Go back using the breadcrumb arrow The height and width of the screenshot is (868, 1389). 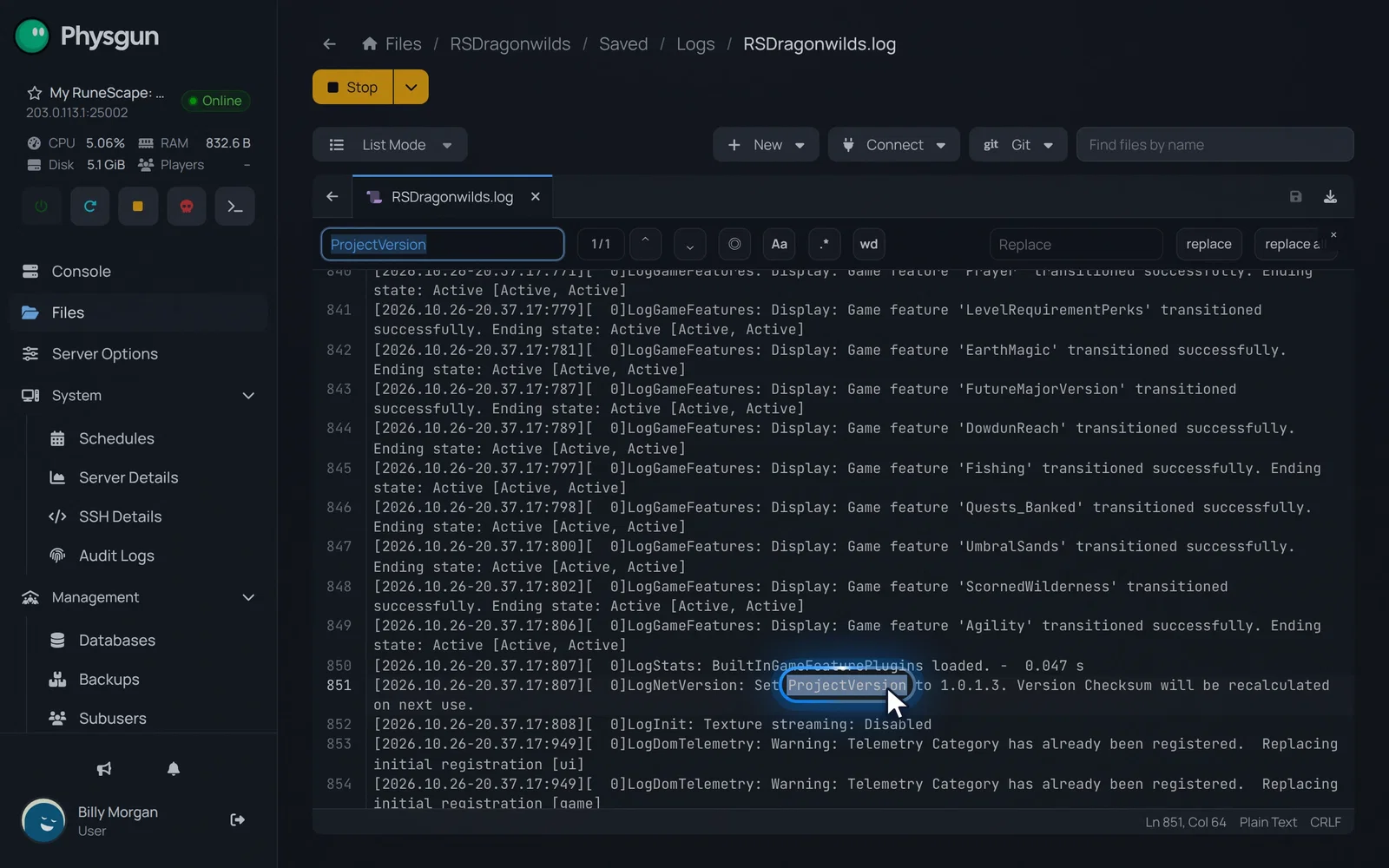pyautogui.click(x=329, y=44)
